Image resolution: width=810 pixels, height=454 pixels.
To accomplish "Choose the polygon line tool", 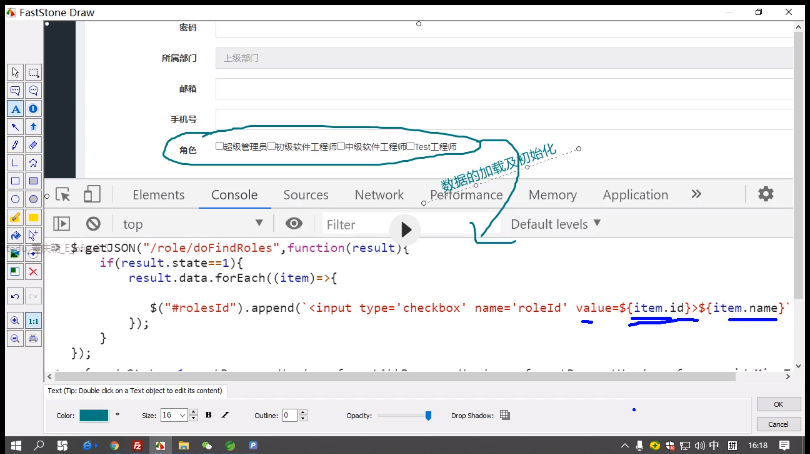I will coord(33,163).
